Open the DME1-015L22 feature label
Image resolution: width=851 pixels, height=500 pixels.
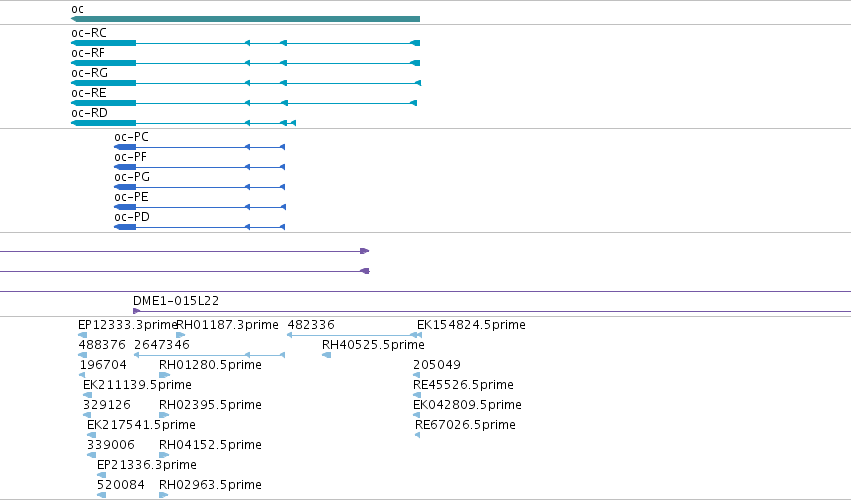click(176, 301)
